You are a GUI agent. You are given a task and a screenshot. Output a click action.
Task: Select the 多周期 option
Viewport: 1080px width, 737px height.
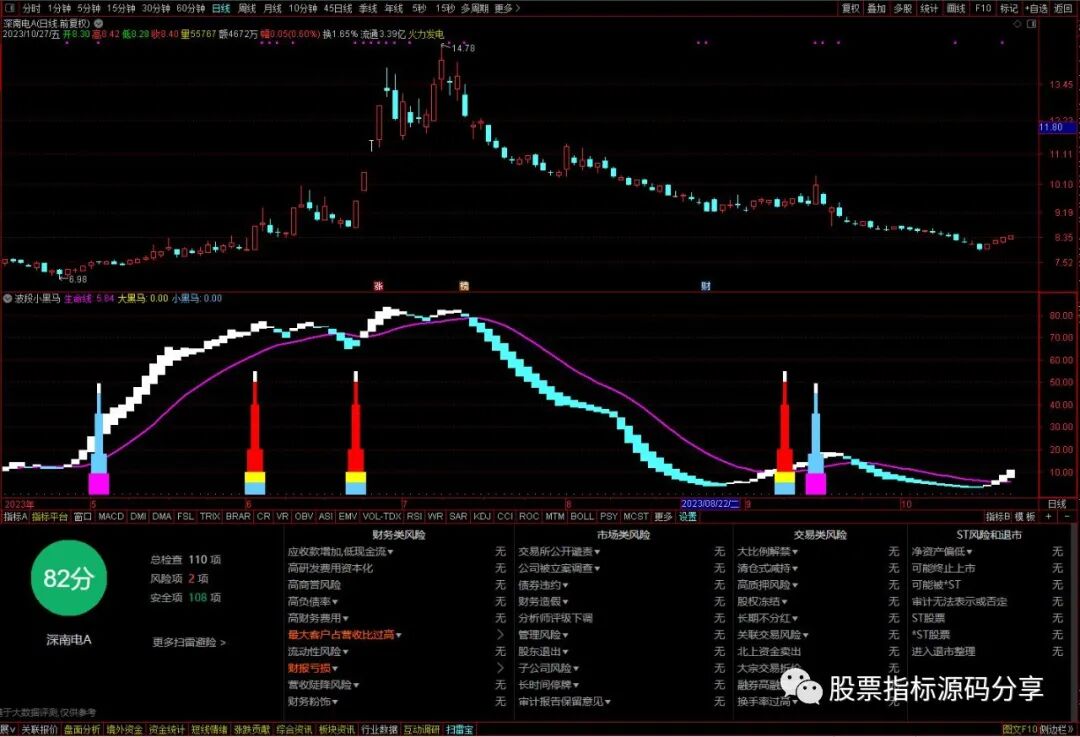coord(475,8)
